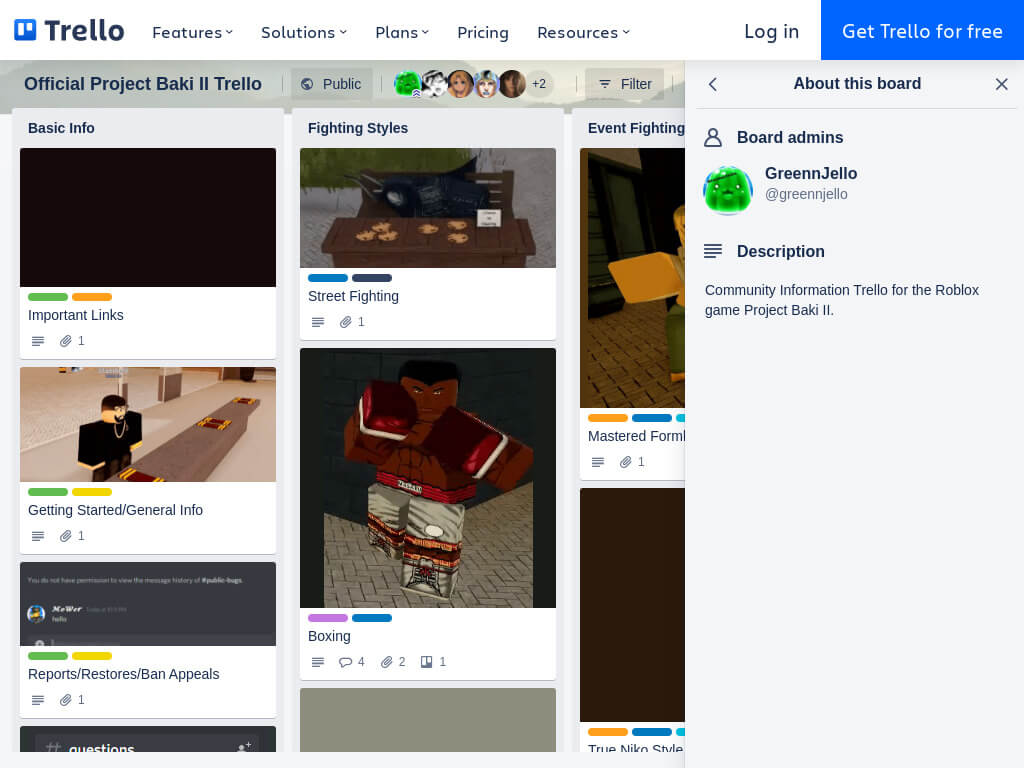
Task: Click attachment icon on Important Links card
Action: 66,341
